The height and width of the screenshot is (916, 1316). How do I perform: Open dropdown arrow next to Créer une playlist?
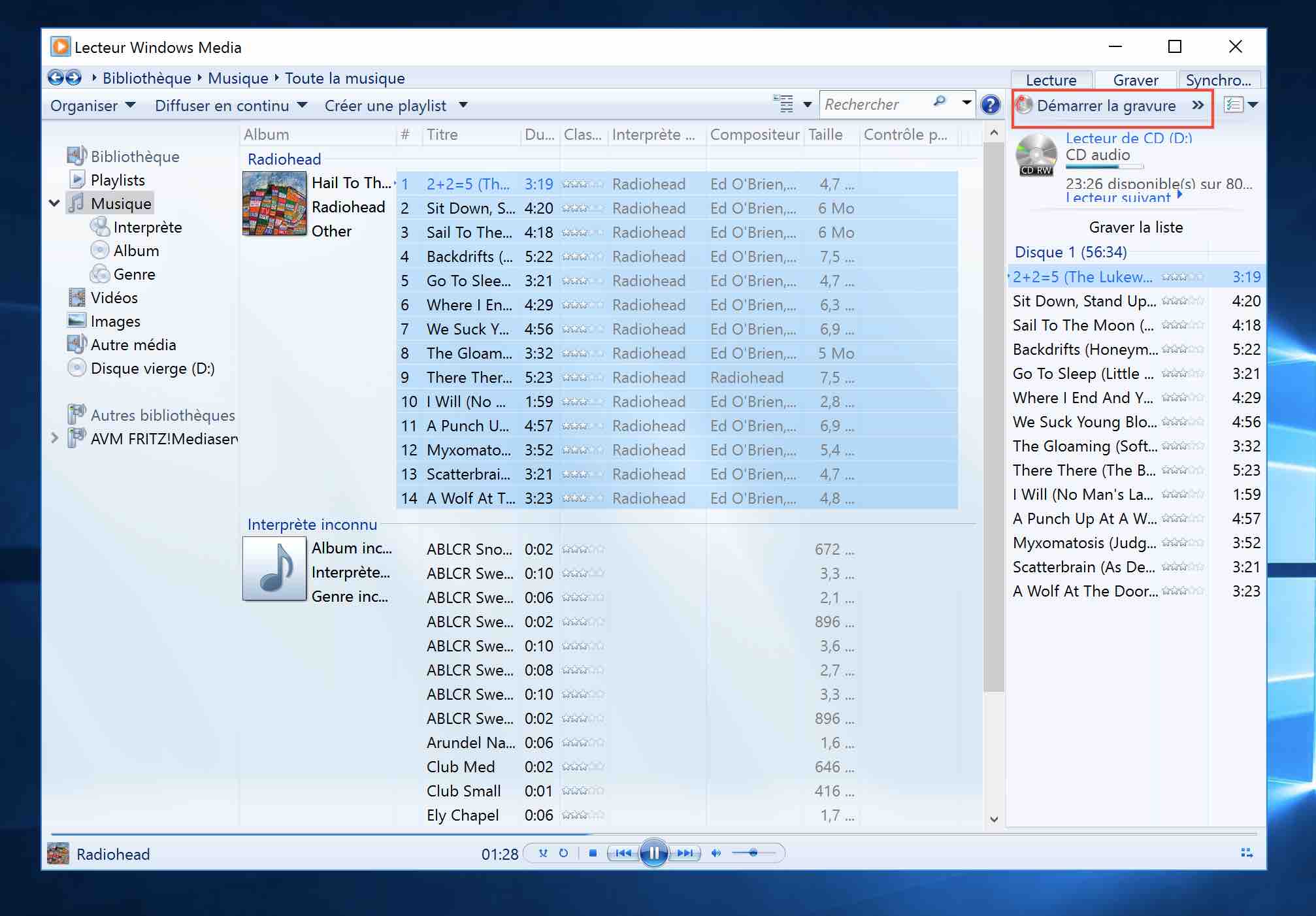pos(463,105)
